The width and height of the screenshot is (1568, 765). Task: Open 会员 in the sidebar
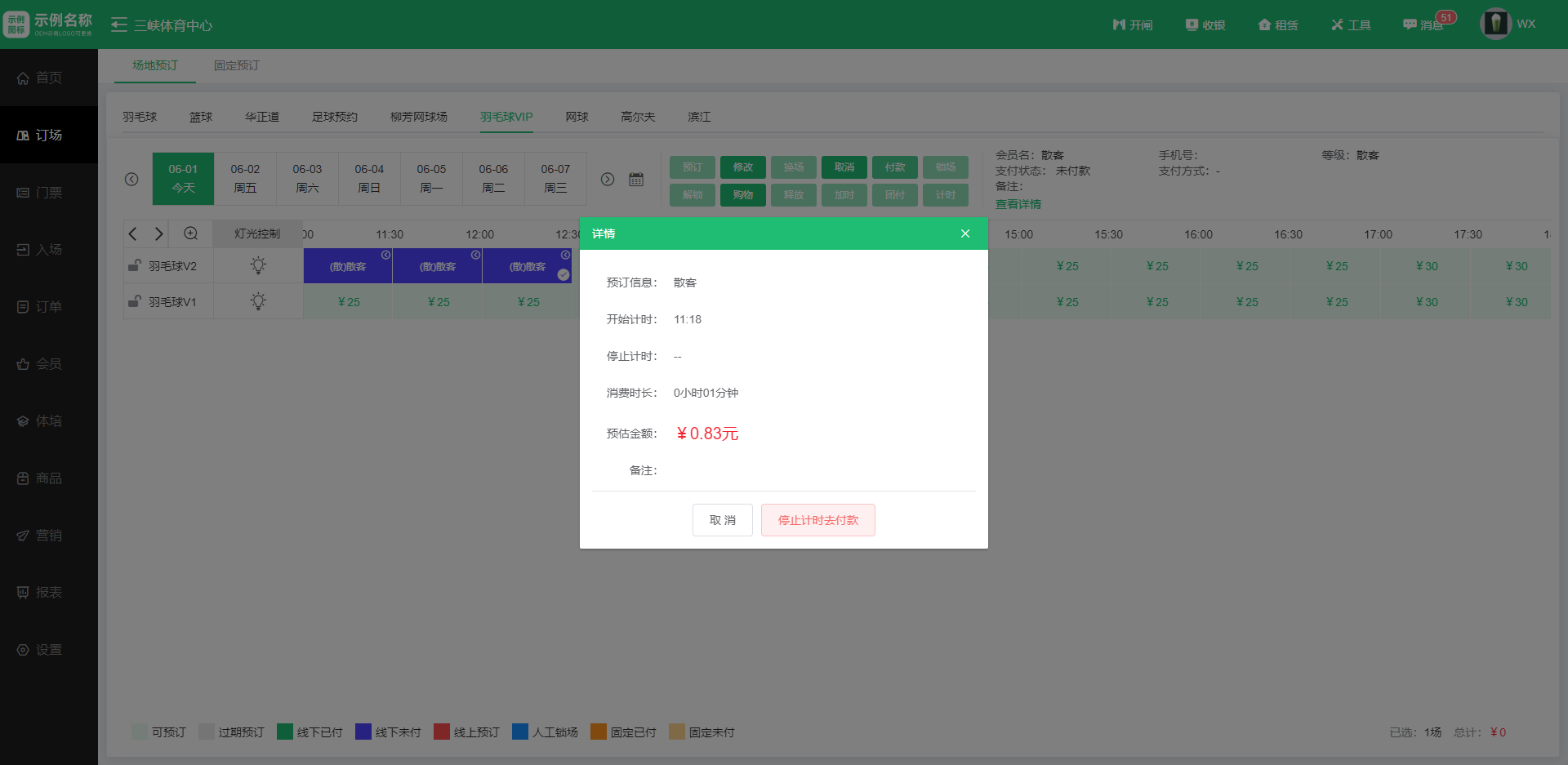click(48, 364)
